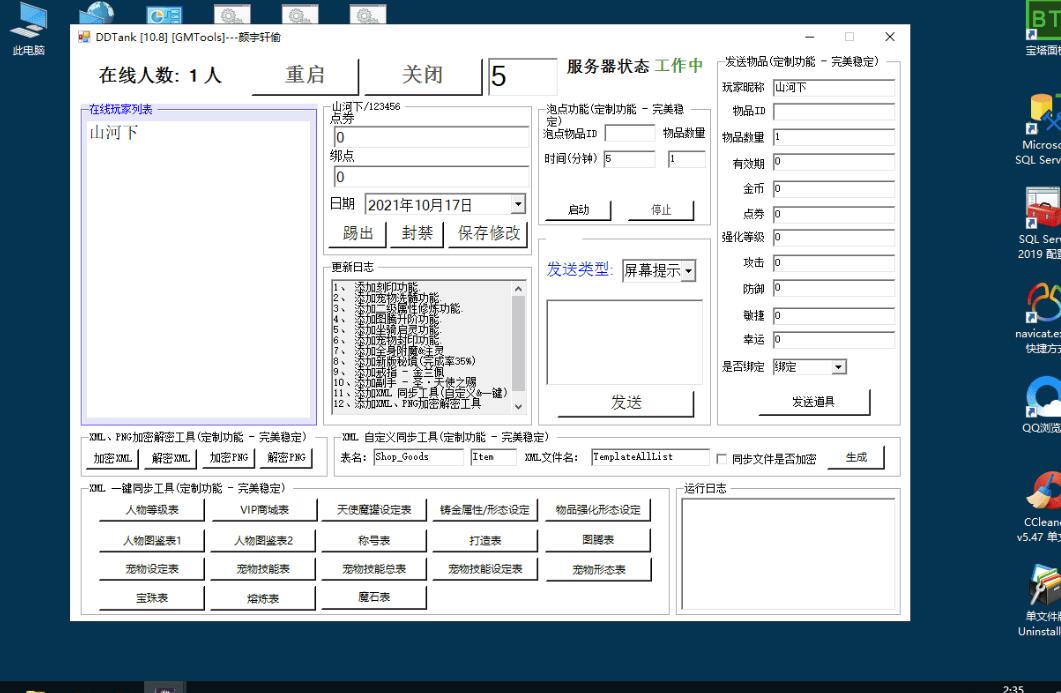The height and width of the screenshot is (693, 1061).
Task: Click the 重启 server restart button
Action: pyautogui.click(x=306, y=73)
